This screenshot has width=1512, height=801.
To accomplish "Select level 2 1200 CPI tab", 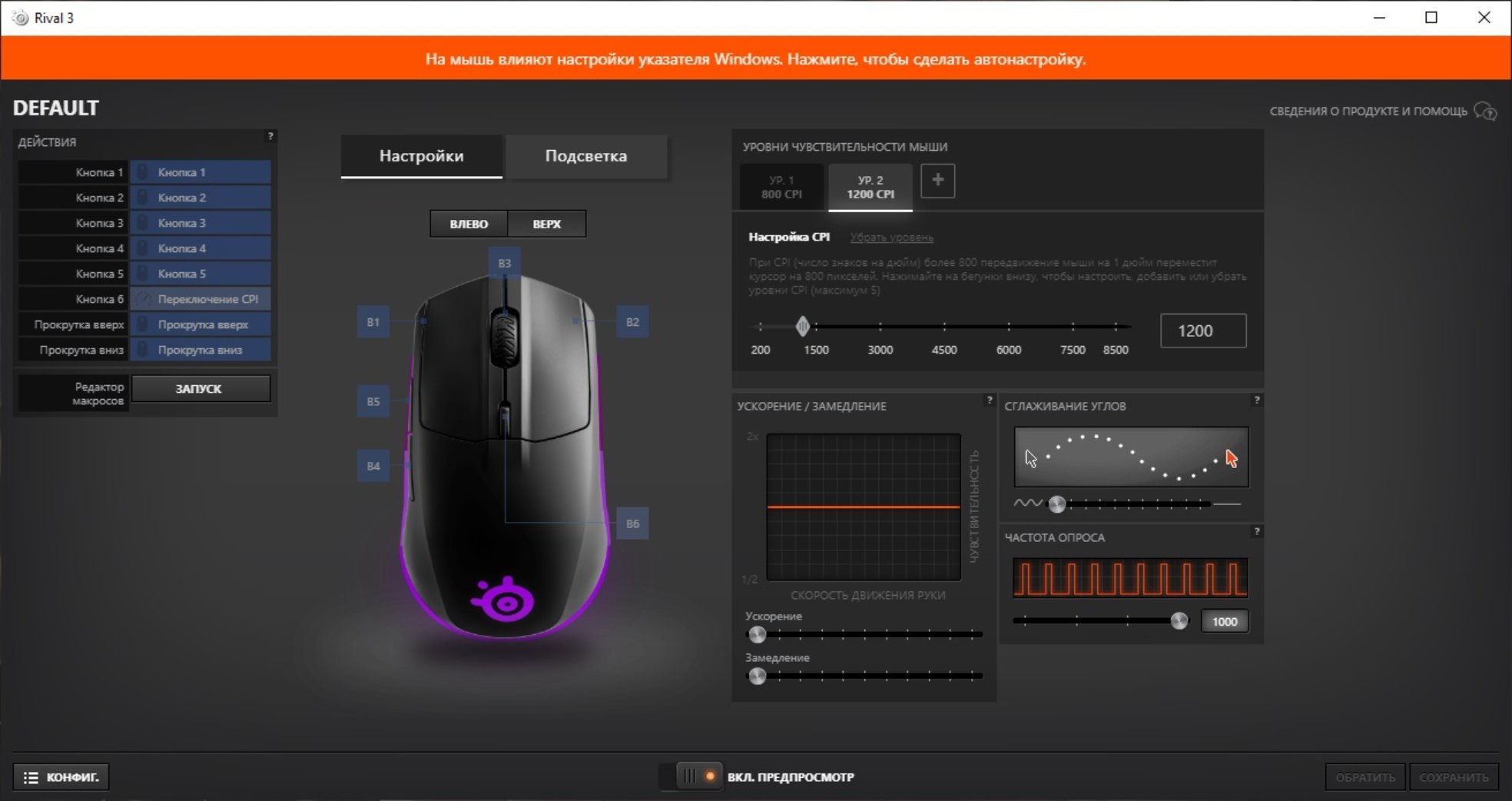I will pos(870,187).
